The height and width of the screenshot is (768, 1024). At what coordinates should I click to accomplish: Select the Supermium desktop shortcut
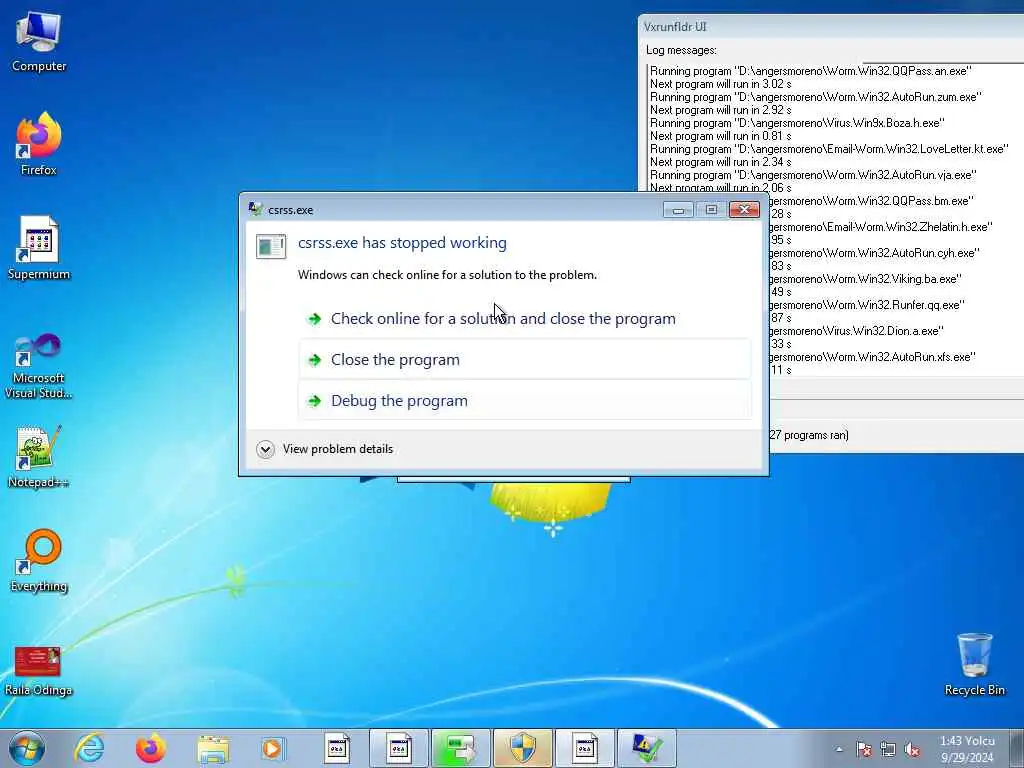pyautogui.click(x=39, y=248)
